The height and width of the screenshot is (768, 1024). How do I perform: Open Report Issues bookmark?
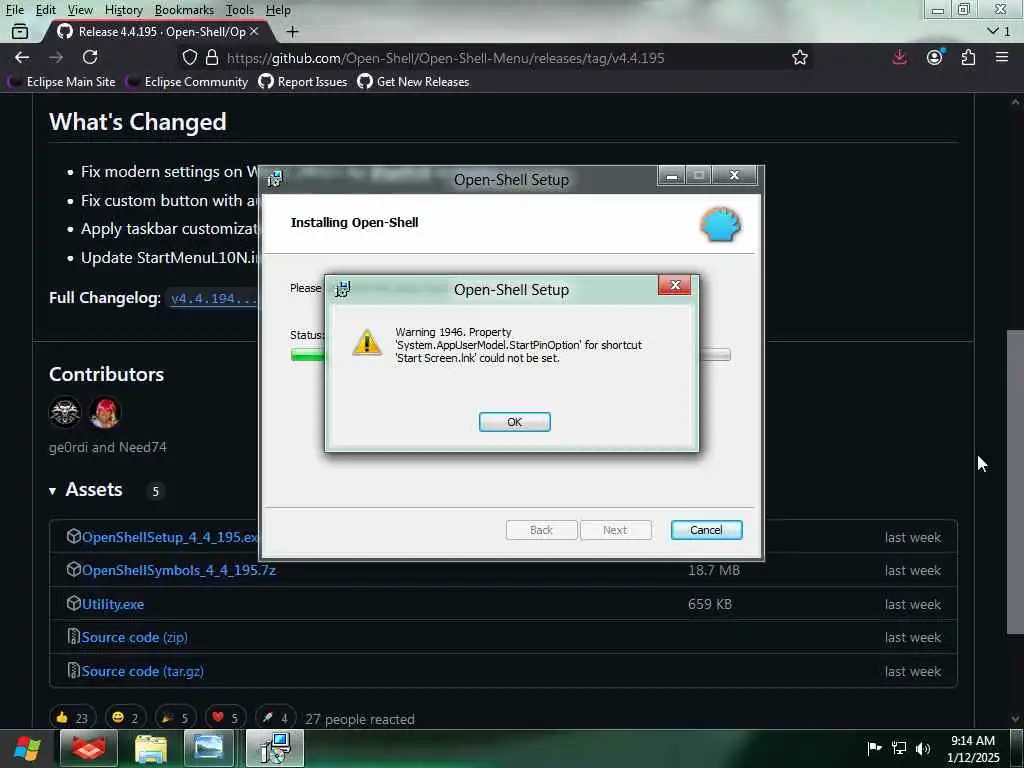tap(303, 82)
